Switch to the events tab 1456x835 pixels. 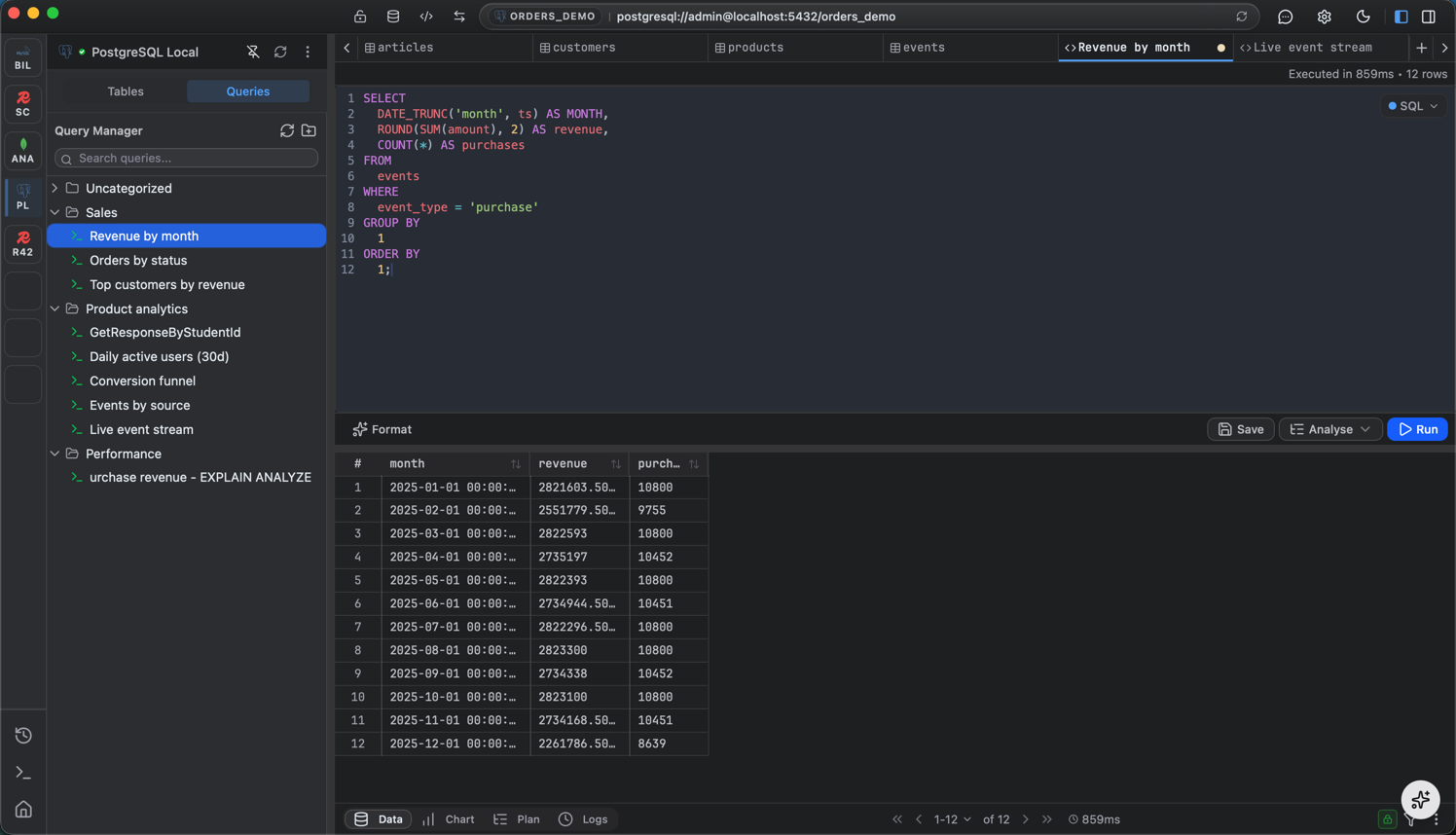970,48
